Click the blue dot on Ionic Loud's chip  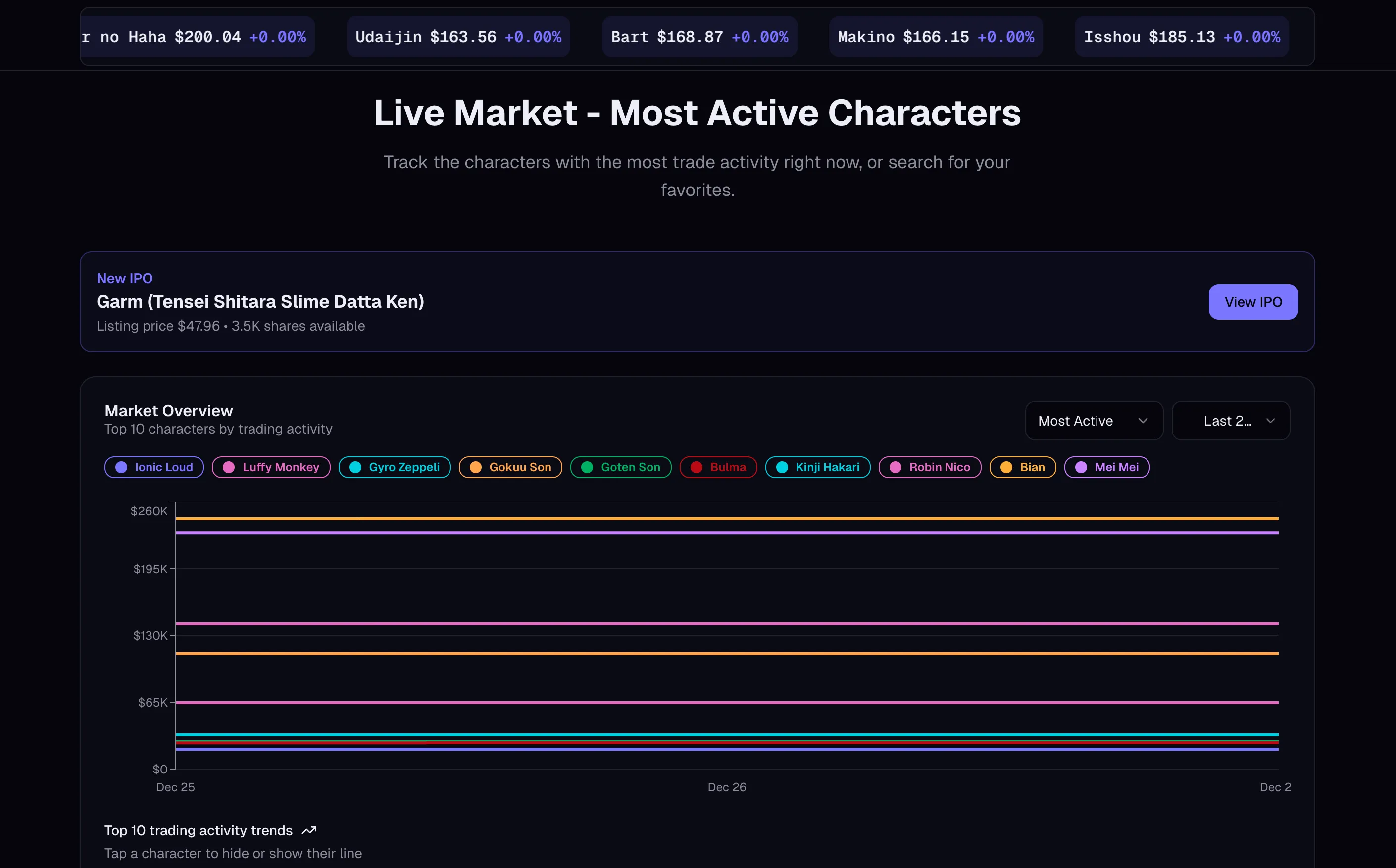click(121, 467)
